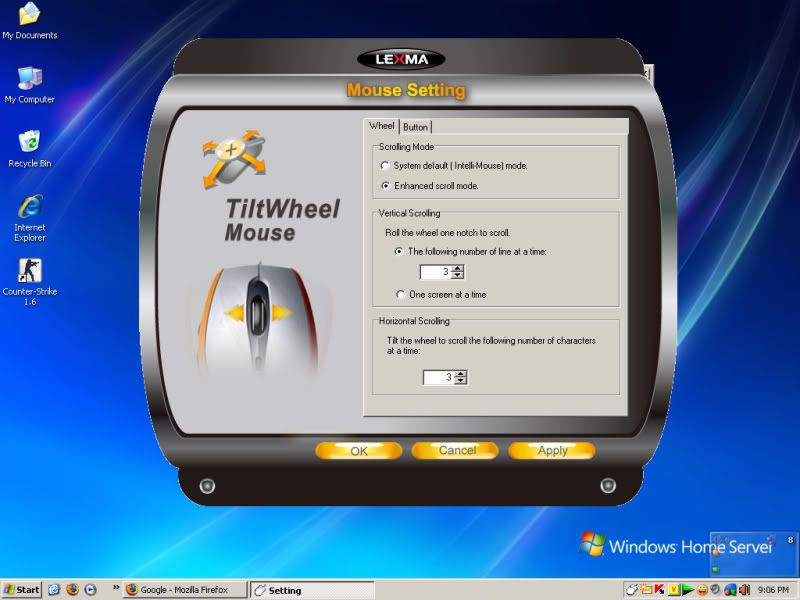
Task: Switch to the Button tab
Action: [415, 127]
